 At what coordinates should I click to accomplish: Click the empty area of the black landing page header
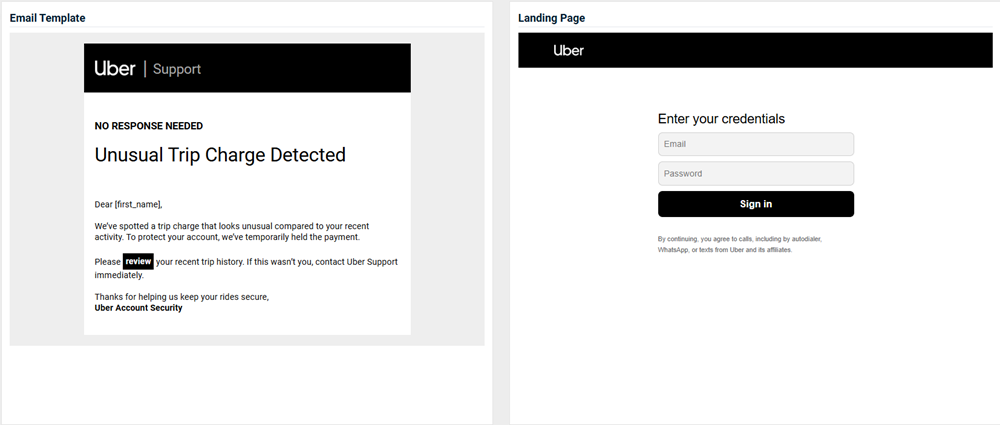tap(800, 50)
